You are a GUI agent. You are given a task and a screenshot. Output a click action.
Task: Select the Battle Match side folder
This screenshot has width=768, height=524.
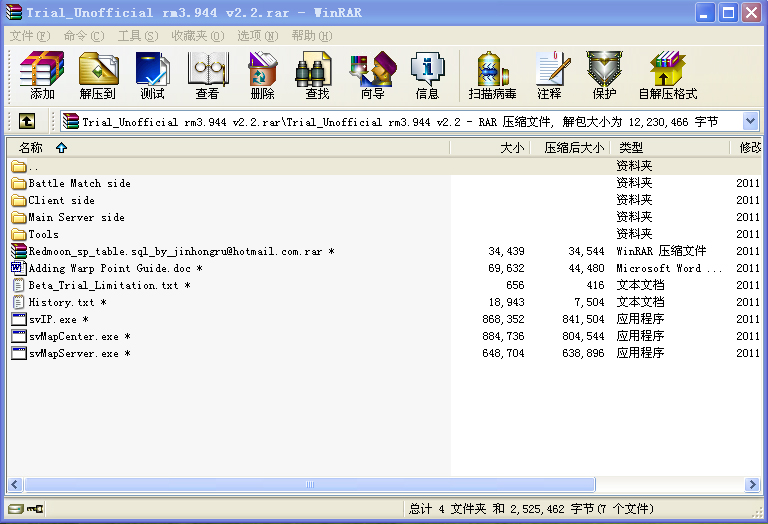[79, 183]
